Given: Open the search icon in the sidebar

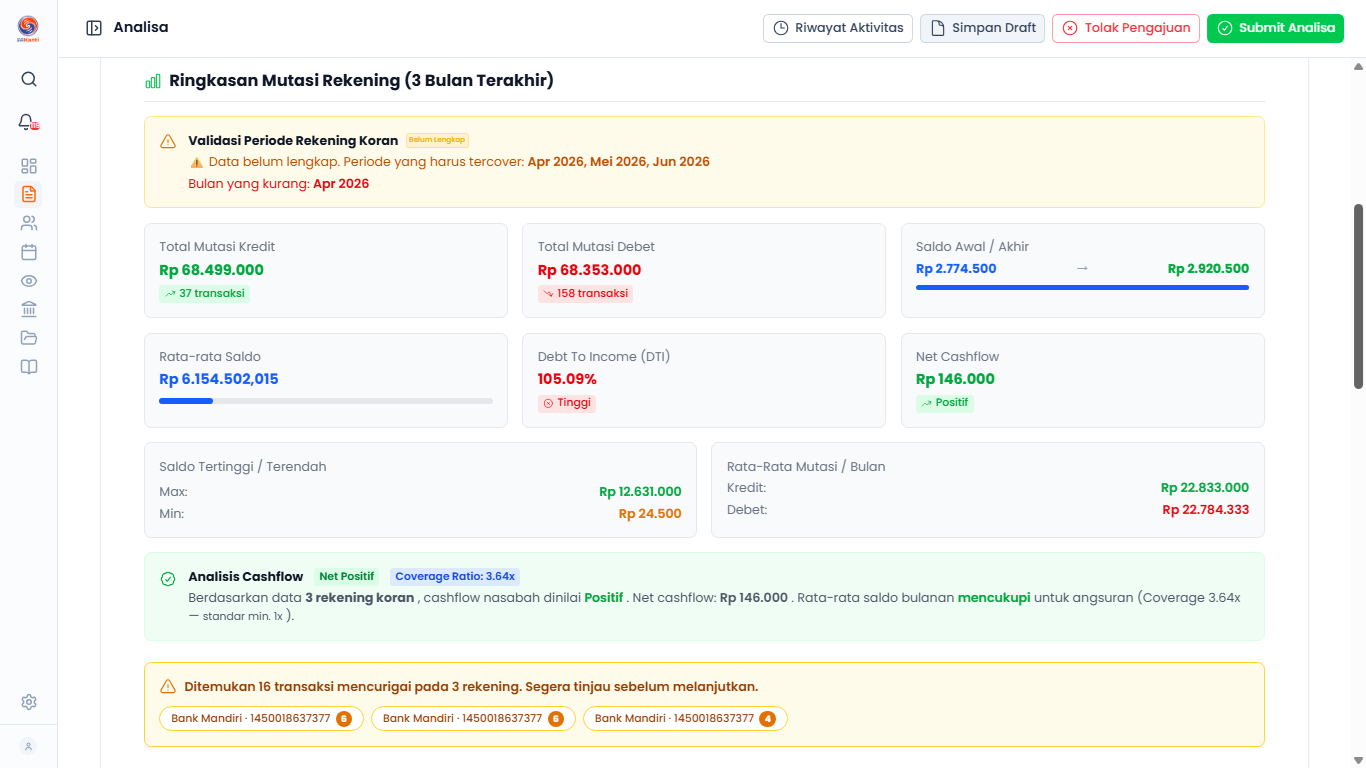Looking at the screenshot, I should (29, 79).
